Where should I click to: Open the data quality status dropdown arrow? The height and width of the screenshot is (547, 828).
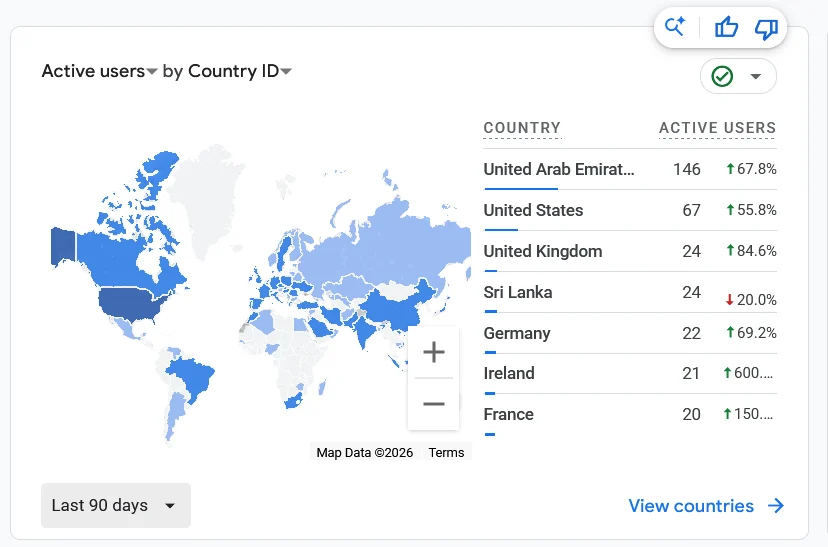coord(756,77)
